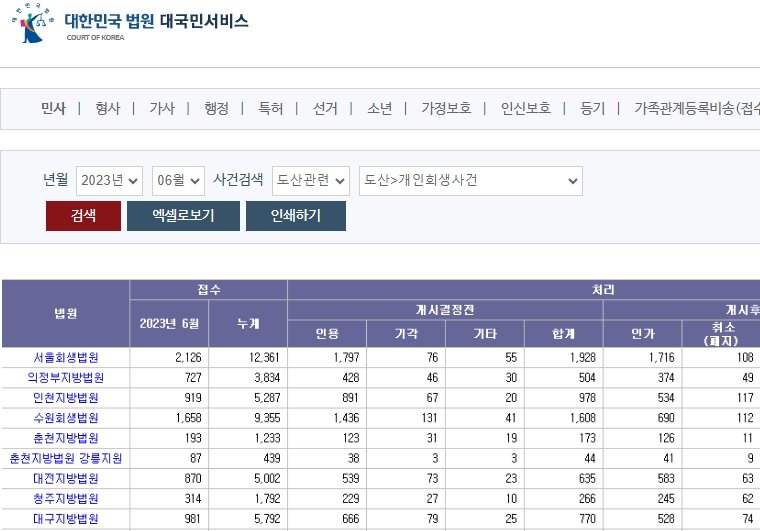Select the 9,355 cumulative cell
The width and height of the screenshot is (760, 531).
click(x=248, y=418)
